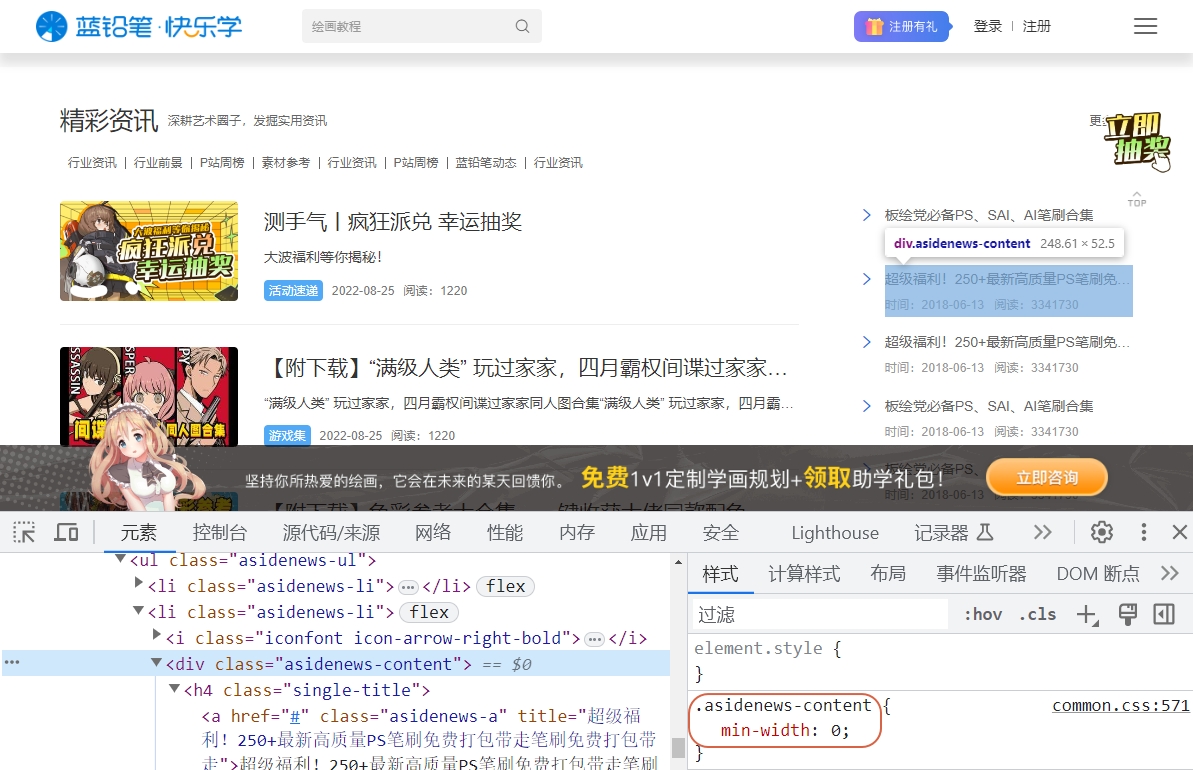This screenshot has width=1193, height=770.
Task: Toggle the :hov element state panel
Action: pyautogui.click(x=983, y=614)
